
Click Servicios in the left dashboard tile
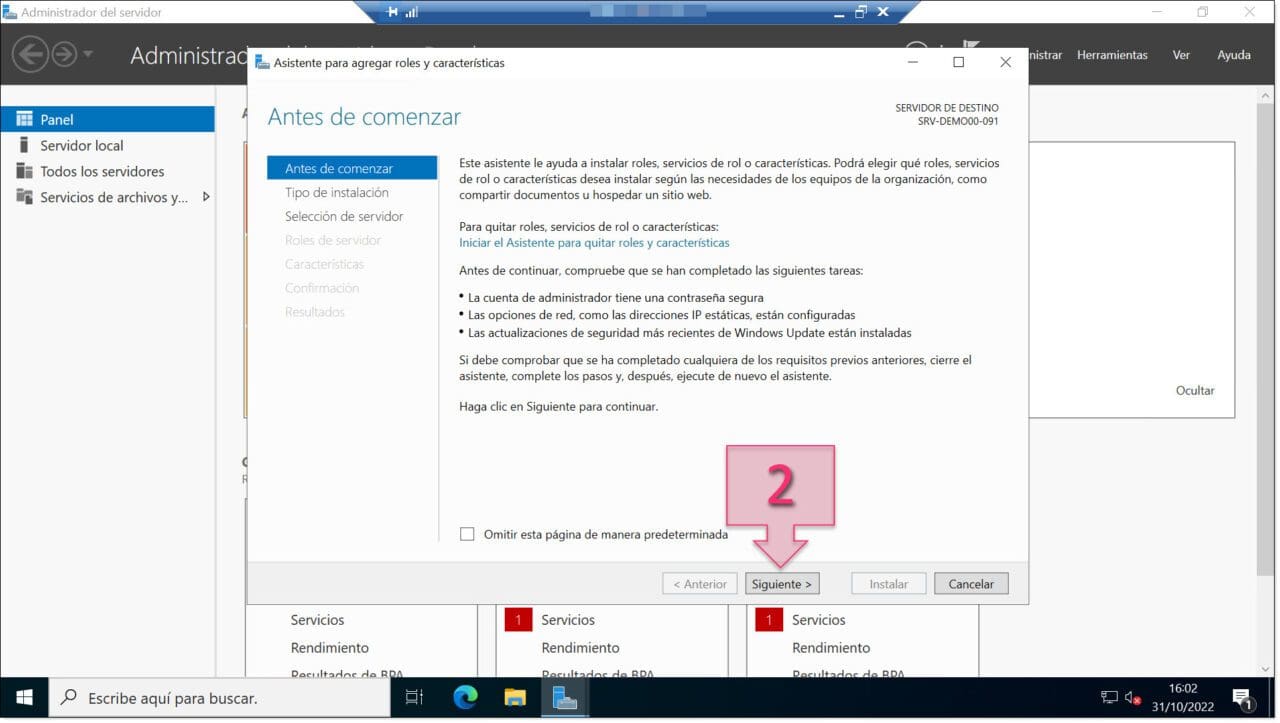pyautogui.click(x=317, y=620)
